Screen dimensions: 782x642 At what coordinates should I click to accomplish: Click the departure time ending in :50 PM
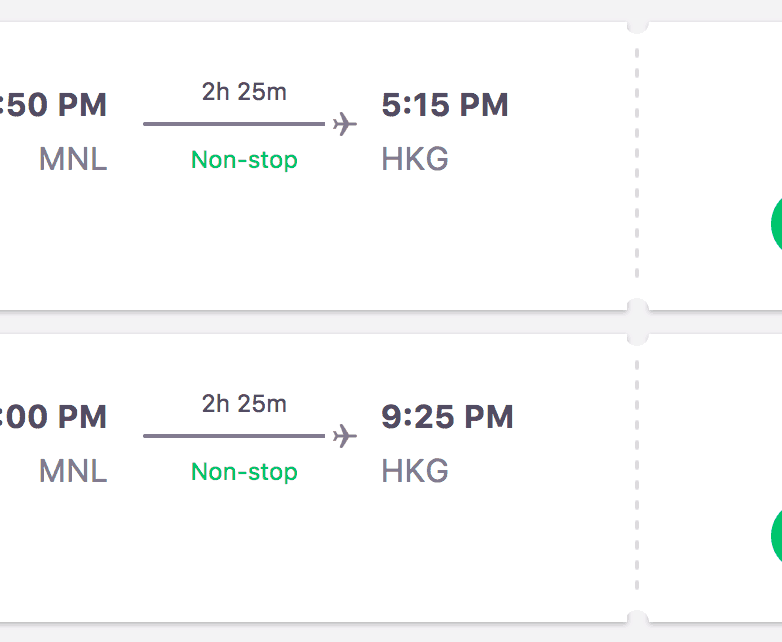pos(55,105)
